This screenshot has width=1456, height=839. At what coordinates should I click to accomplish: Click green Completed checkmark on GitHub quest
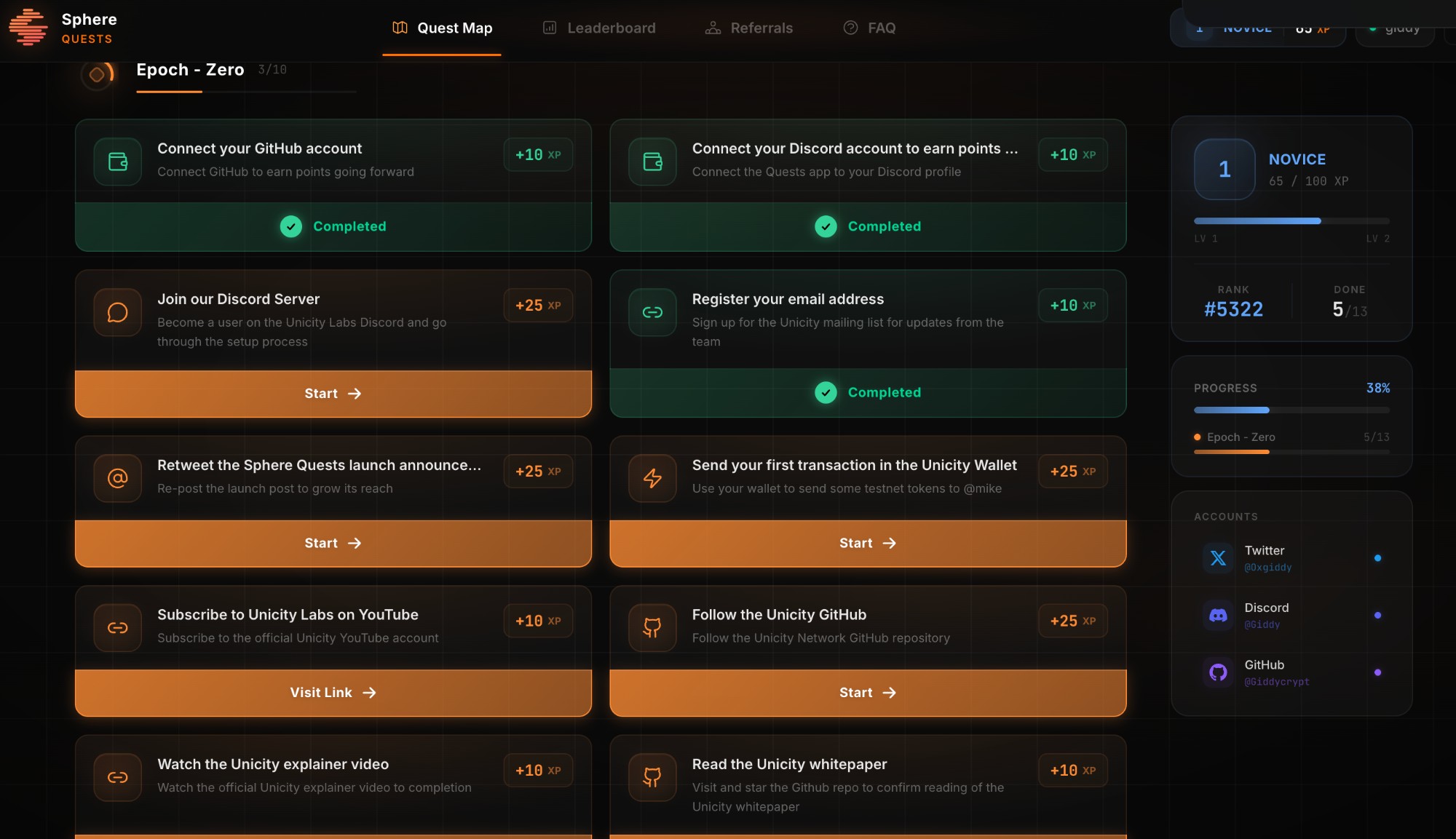[290, 226]
